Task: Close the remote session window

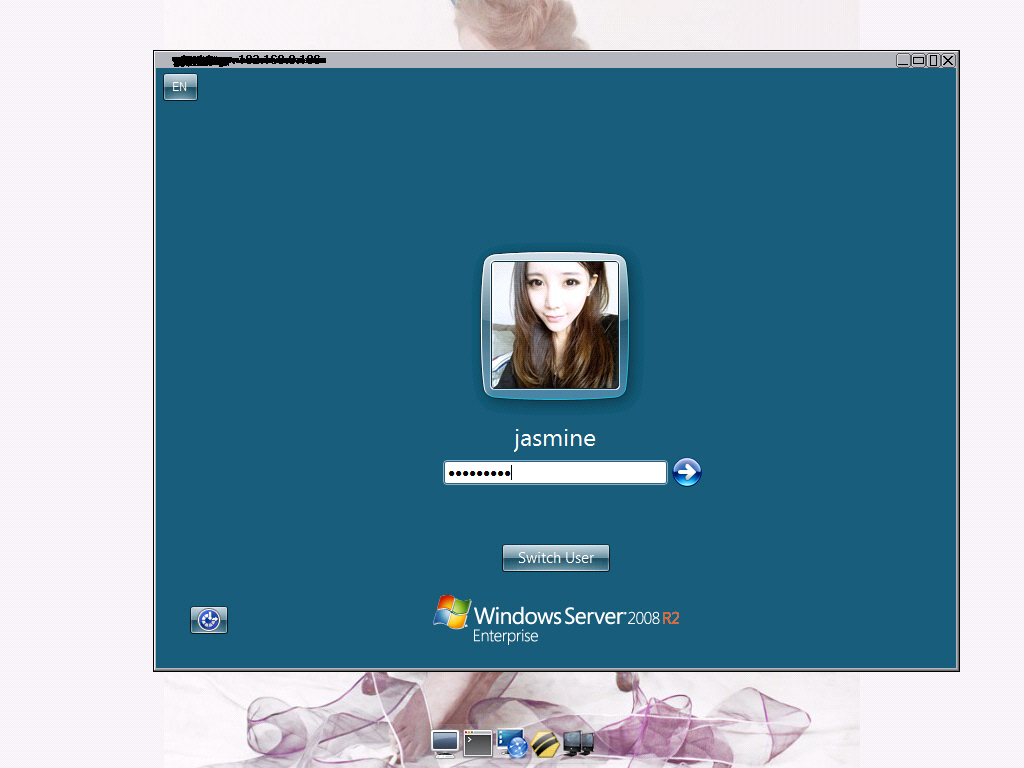Action: click(948, 60)
